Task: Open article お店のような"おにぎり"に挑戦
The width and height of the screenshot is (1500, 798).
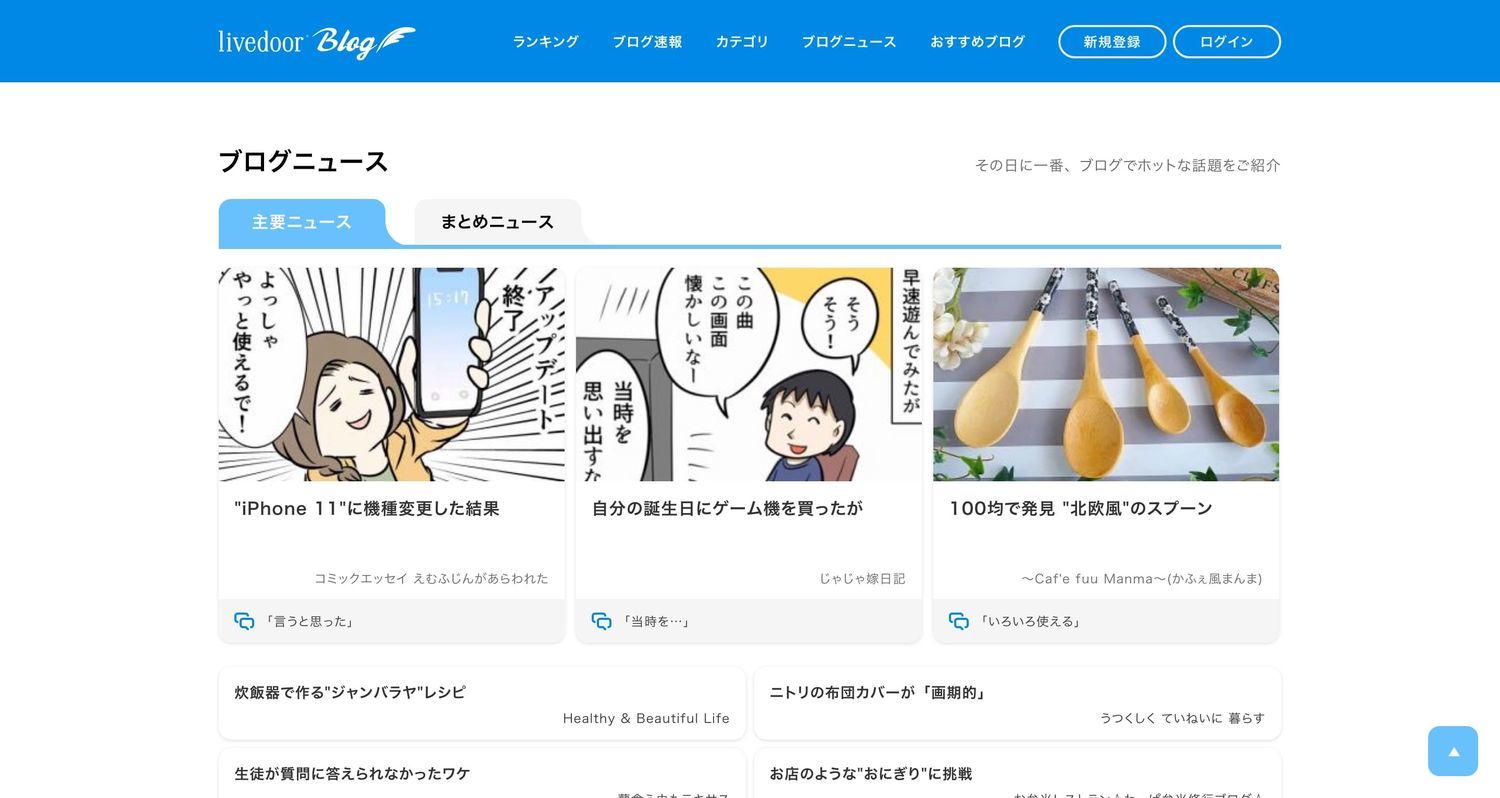Action: (871, 774)
